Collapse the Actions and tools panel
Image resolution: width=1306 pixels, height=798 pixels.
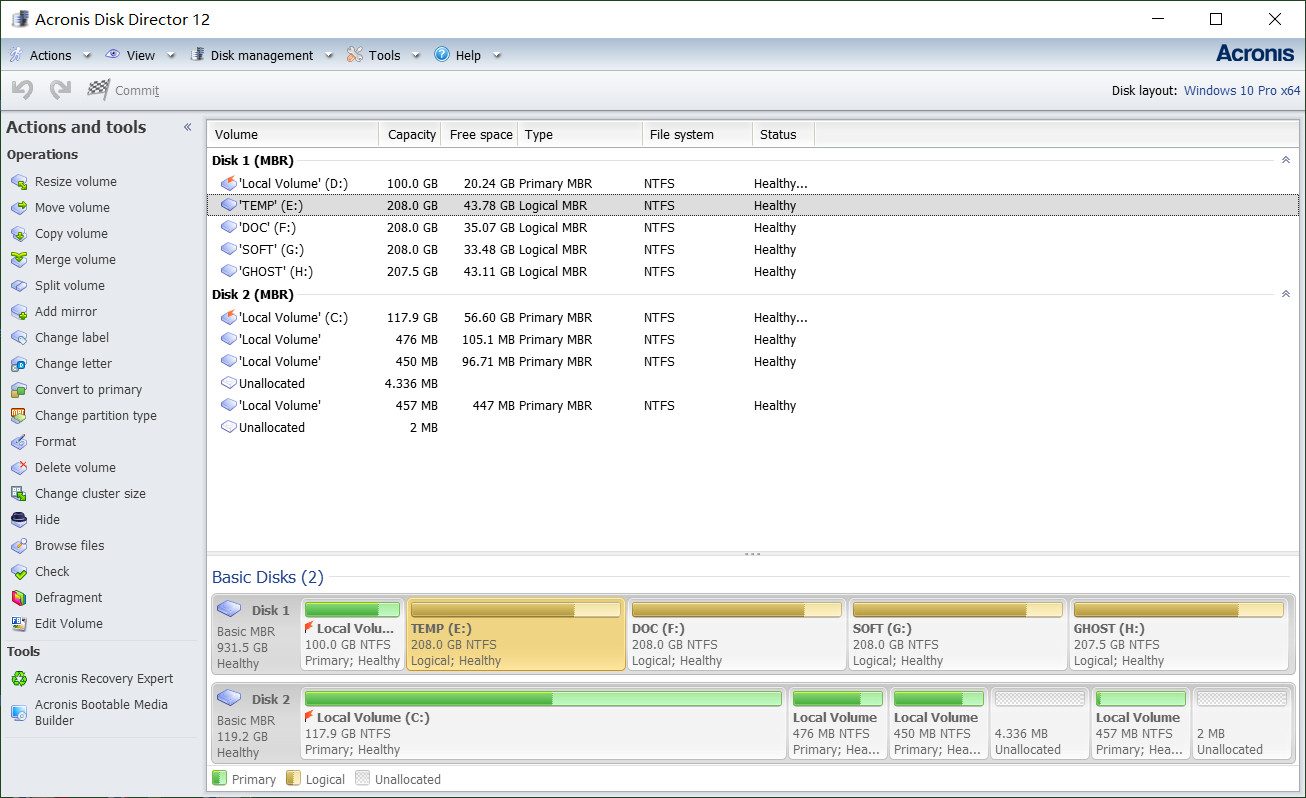tap(187, 127)
